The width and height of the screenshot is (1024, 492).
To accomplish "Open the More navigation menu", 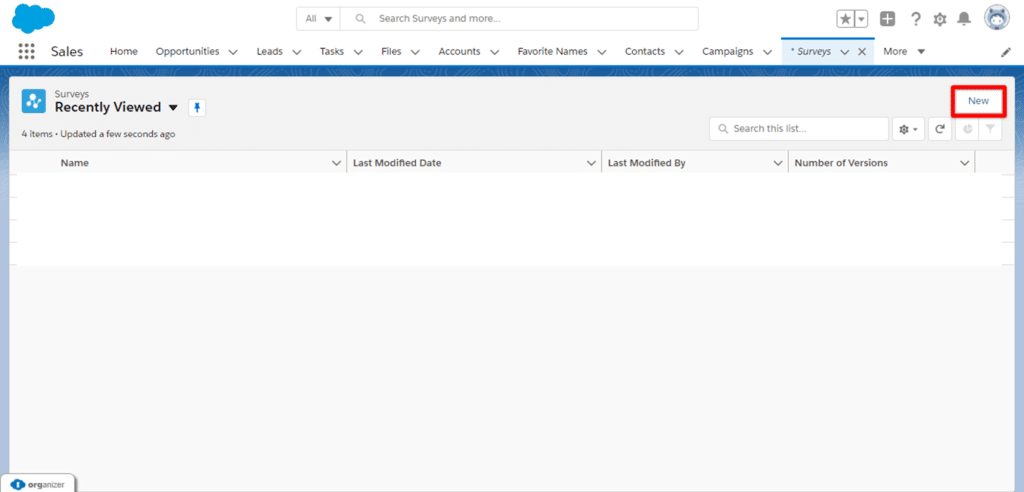I will pyautogui.click(x=904, y=52).
